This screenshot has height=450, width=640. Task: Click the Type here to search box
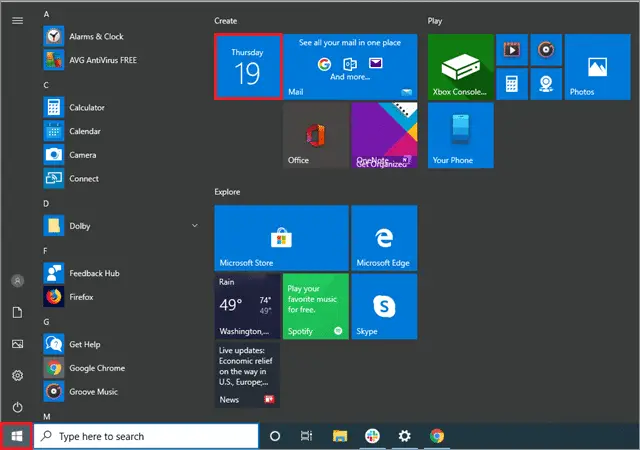(146, 436)
